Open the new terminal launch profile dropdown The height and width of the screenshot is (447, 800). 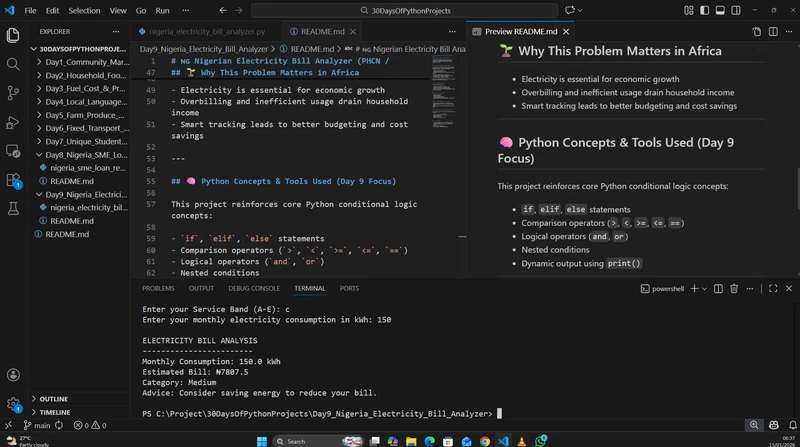pyautogui.click(x=705, y=288)
